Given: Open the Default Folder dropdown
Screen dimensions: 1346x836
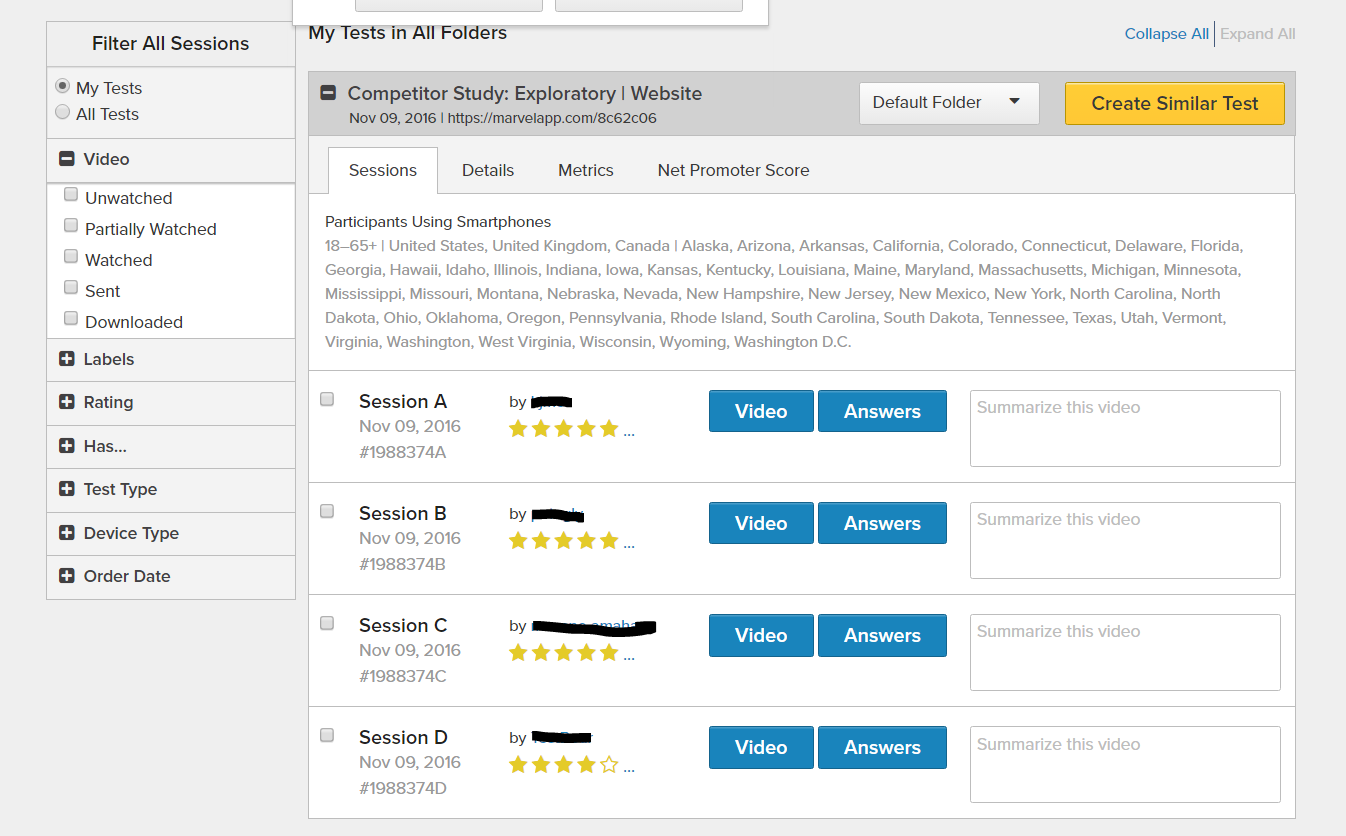Looking at the screenshot, I should (949, 103).
